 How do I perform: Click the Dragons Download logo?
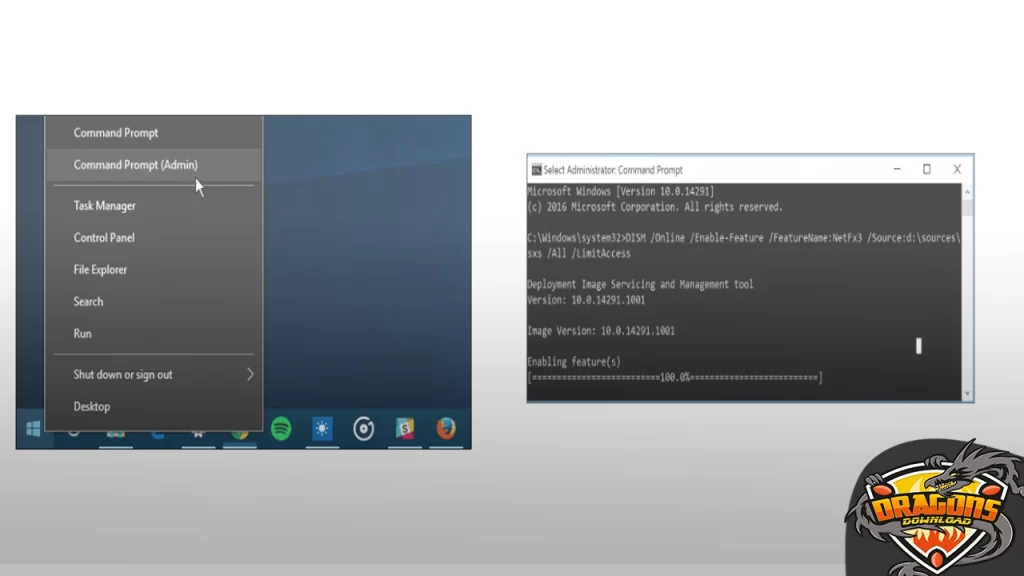pos(934,508)
